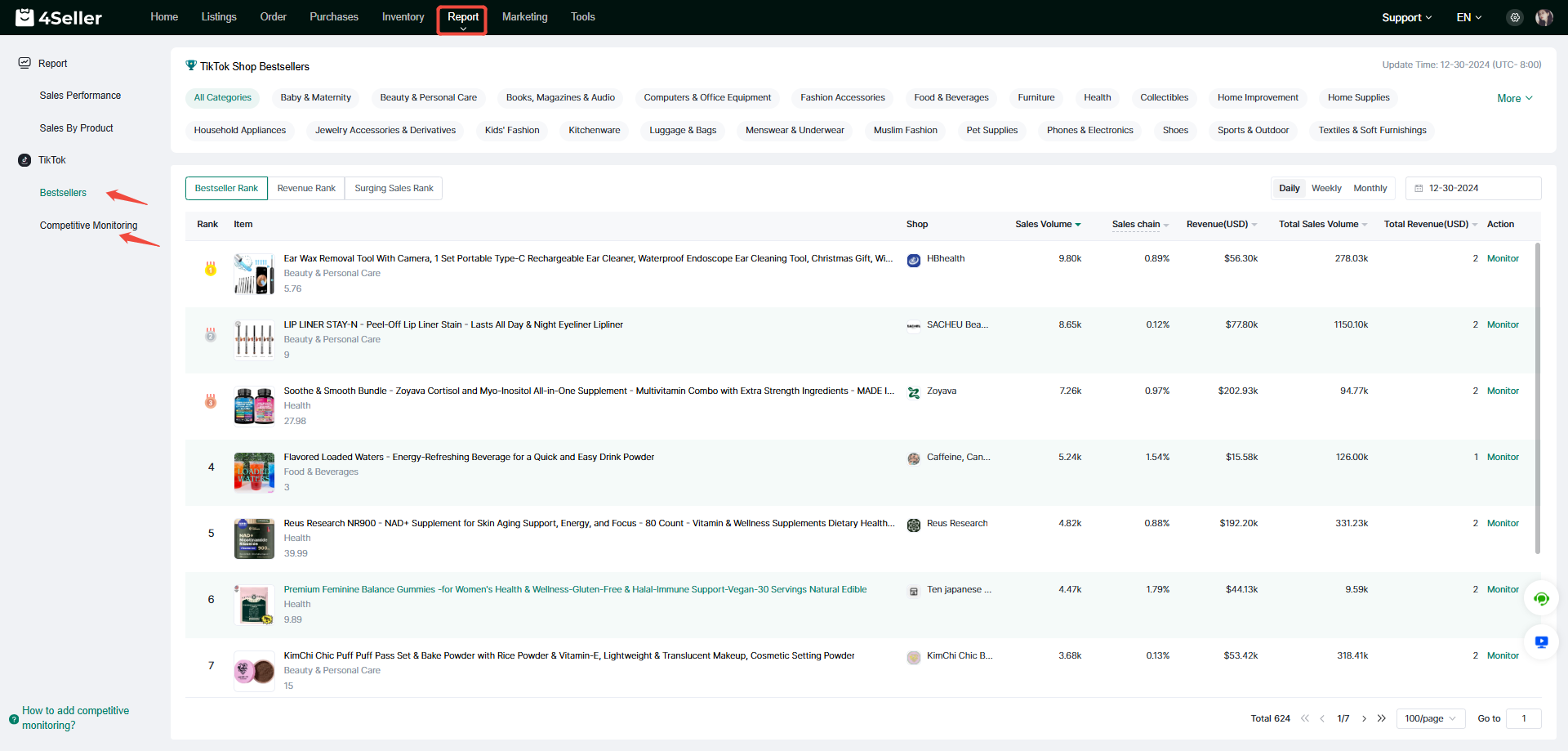Viewport: 1568px width, 751px height.
Task: Switch to the Revenue Rank tab
Action: pos(306,188)
